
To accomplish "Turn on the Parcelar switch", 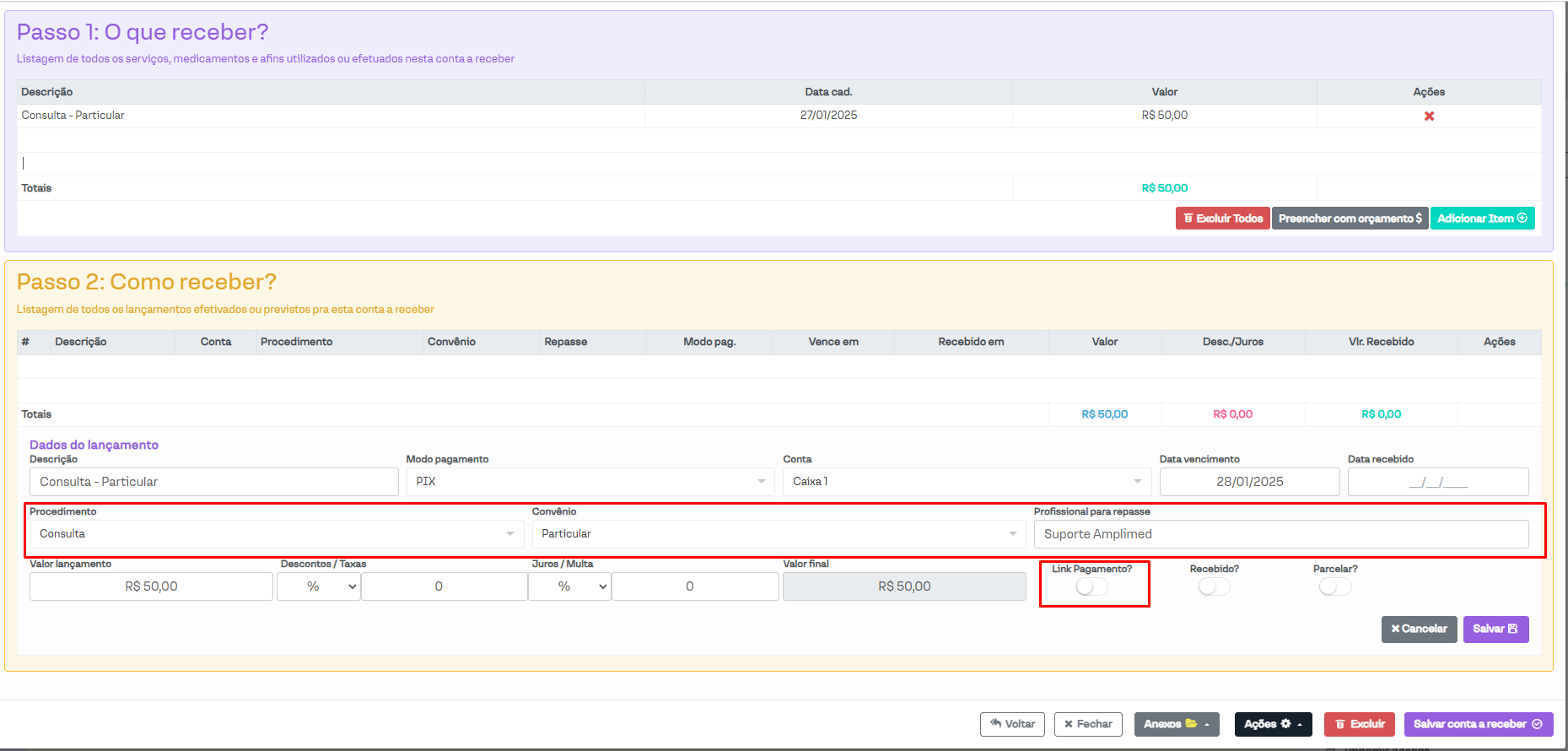I will point(1335,586).
